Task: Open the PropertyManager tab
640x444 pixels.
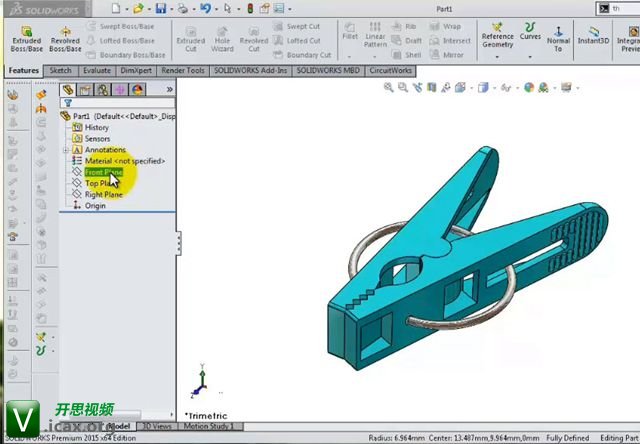Action: (x=85, y=89)
